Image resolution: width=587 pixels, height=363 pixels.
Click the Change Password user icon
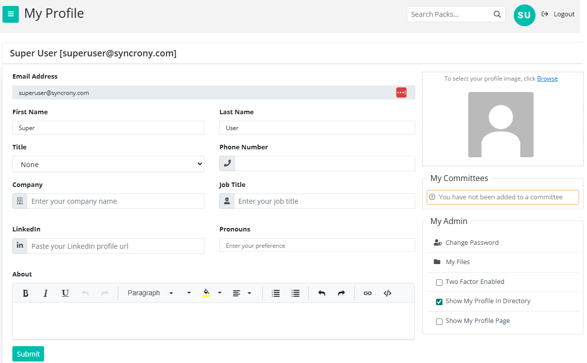(437, 242)
